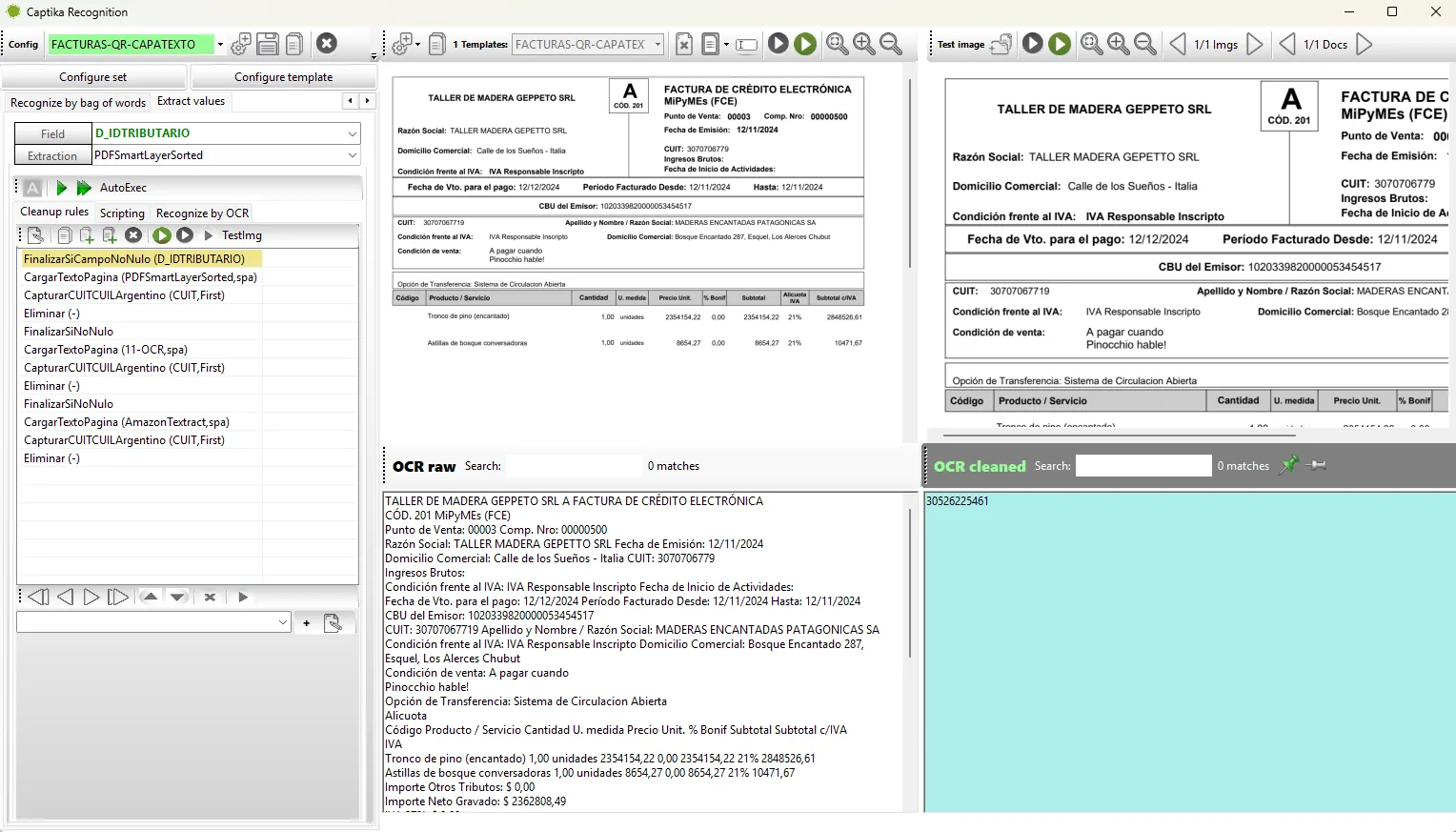1456x832 pixels.
Task: Open the Extract values tab
Action: click(191, 101)
